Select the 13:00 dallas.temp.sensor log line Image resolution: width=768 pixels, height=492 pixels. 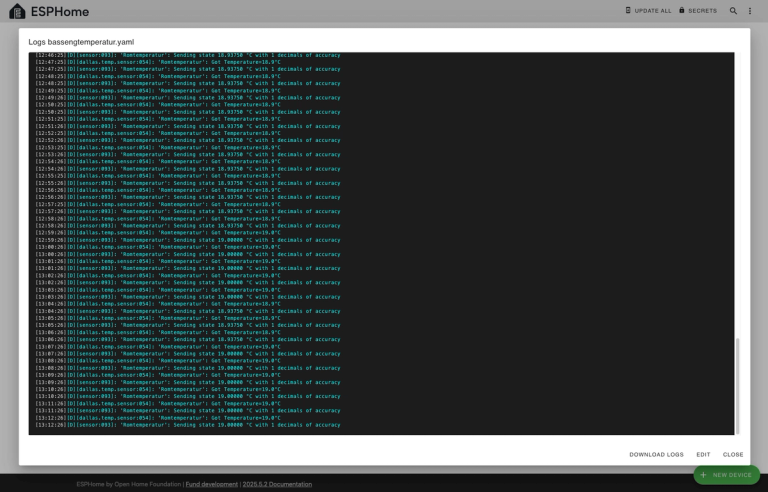tap(158, 247)
